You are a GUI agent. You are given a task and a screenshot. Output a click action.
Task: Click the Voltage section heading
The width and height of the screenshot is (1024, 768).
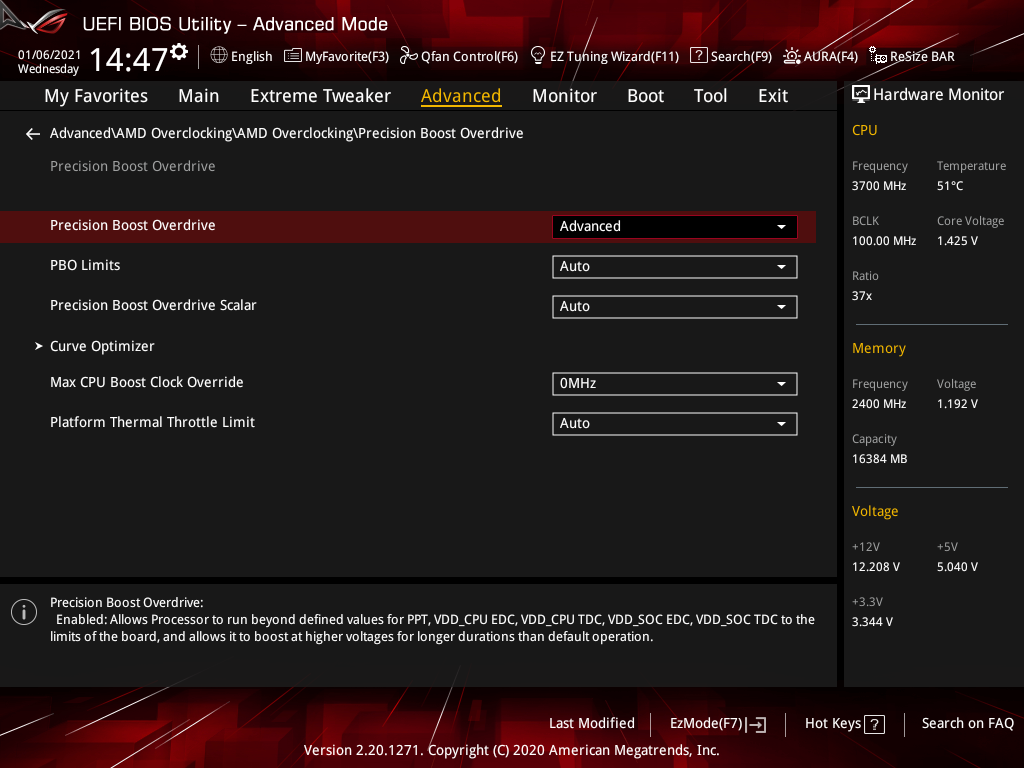(874, 511)
